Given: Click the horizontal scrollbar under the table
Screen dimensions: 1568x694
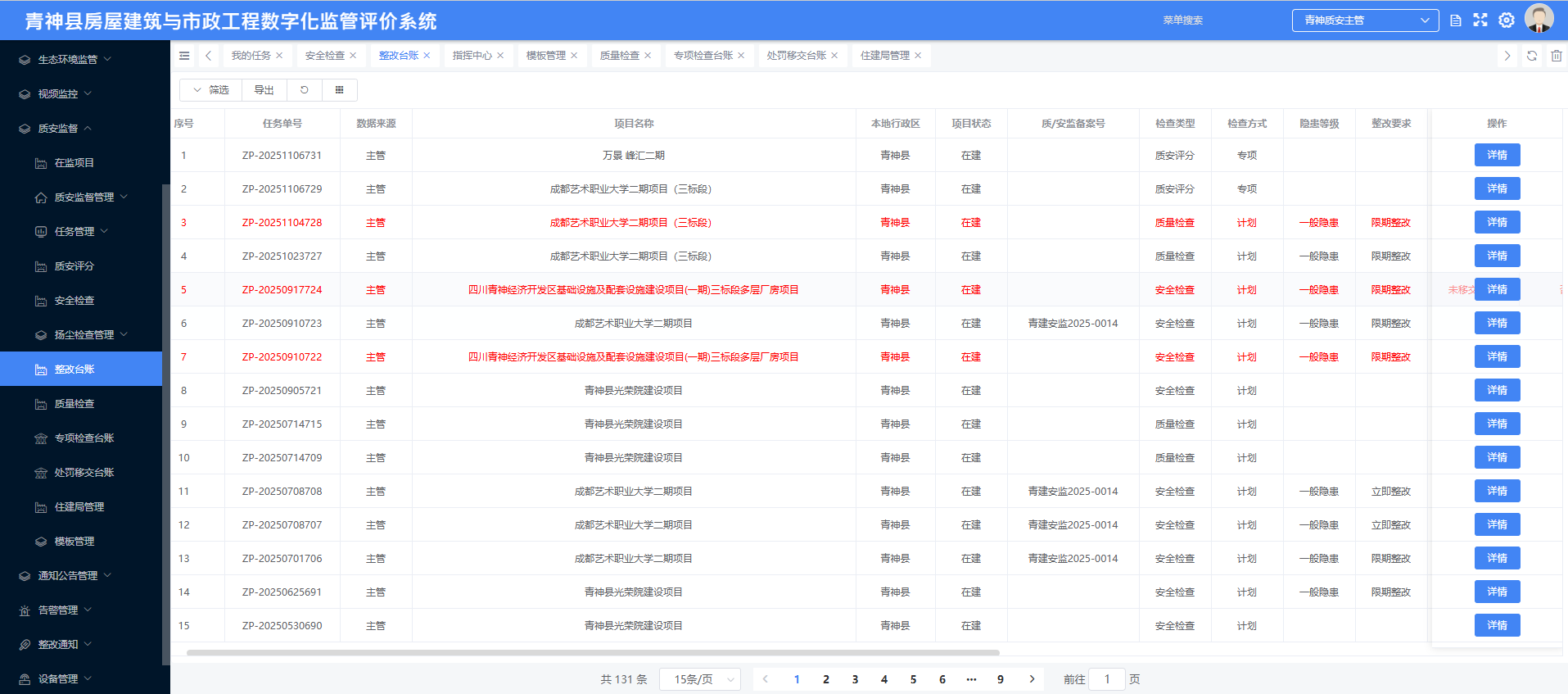Looking at the screenshot, I should click(x=593, y=653).
